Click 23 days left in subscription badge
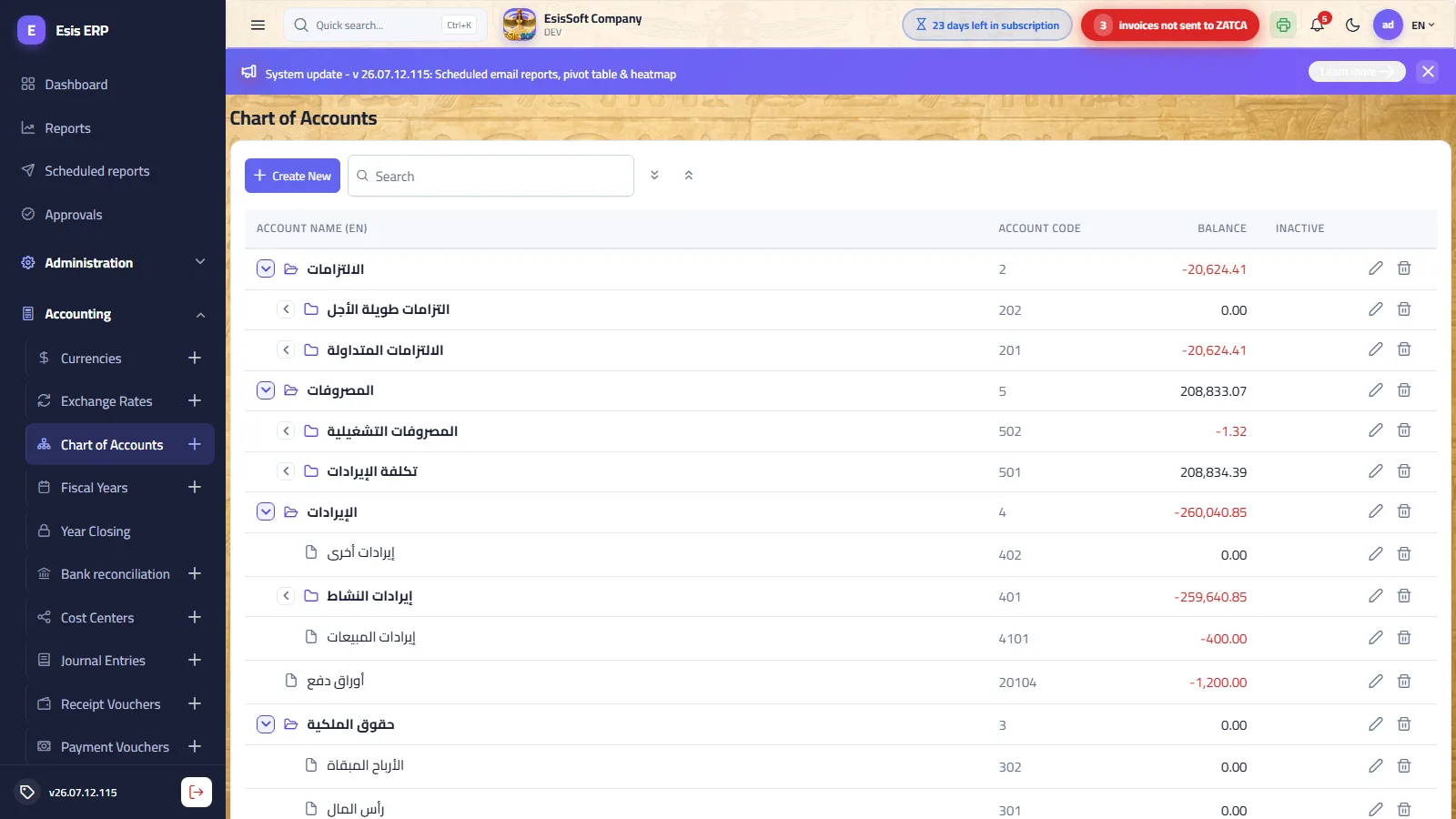This screenshot has height=819, width=1456. pos(987,25)
